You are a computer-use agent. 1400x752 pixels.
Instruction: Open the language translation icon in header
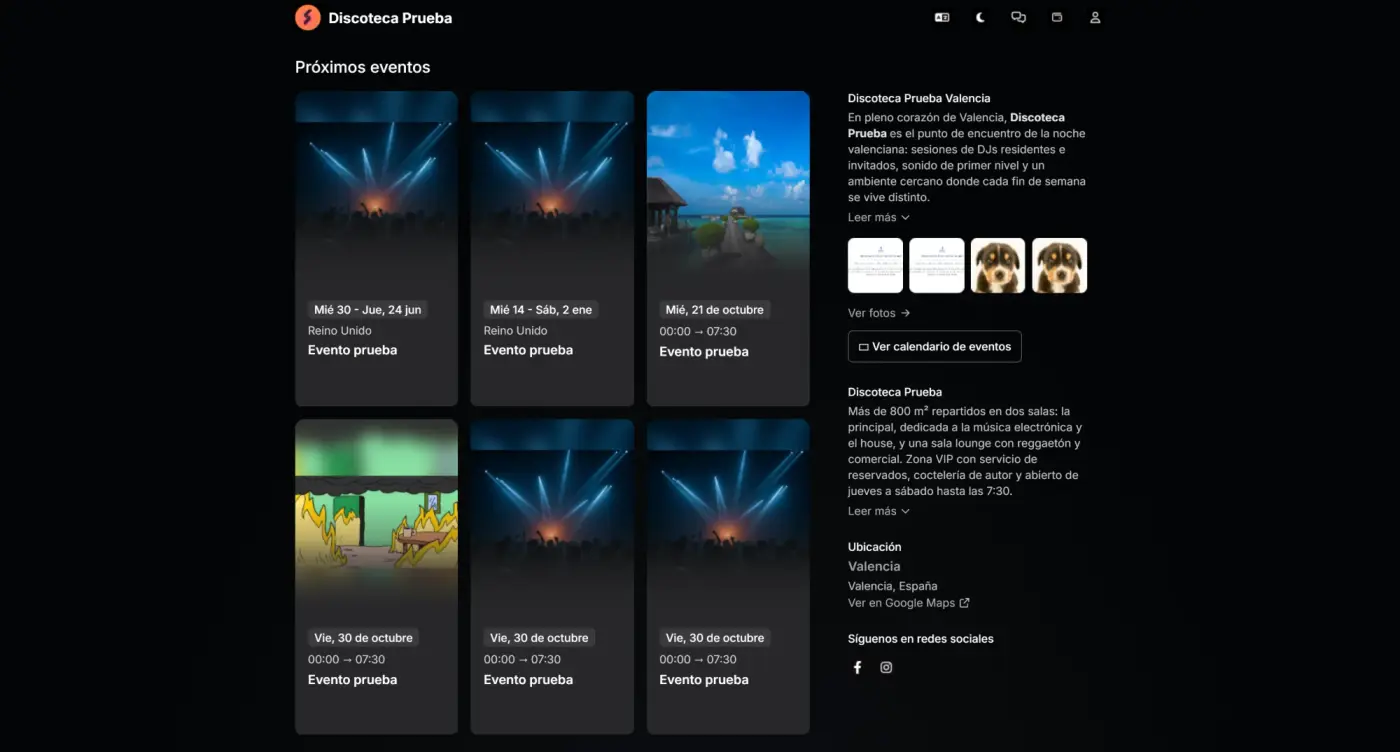coord(942,17)
